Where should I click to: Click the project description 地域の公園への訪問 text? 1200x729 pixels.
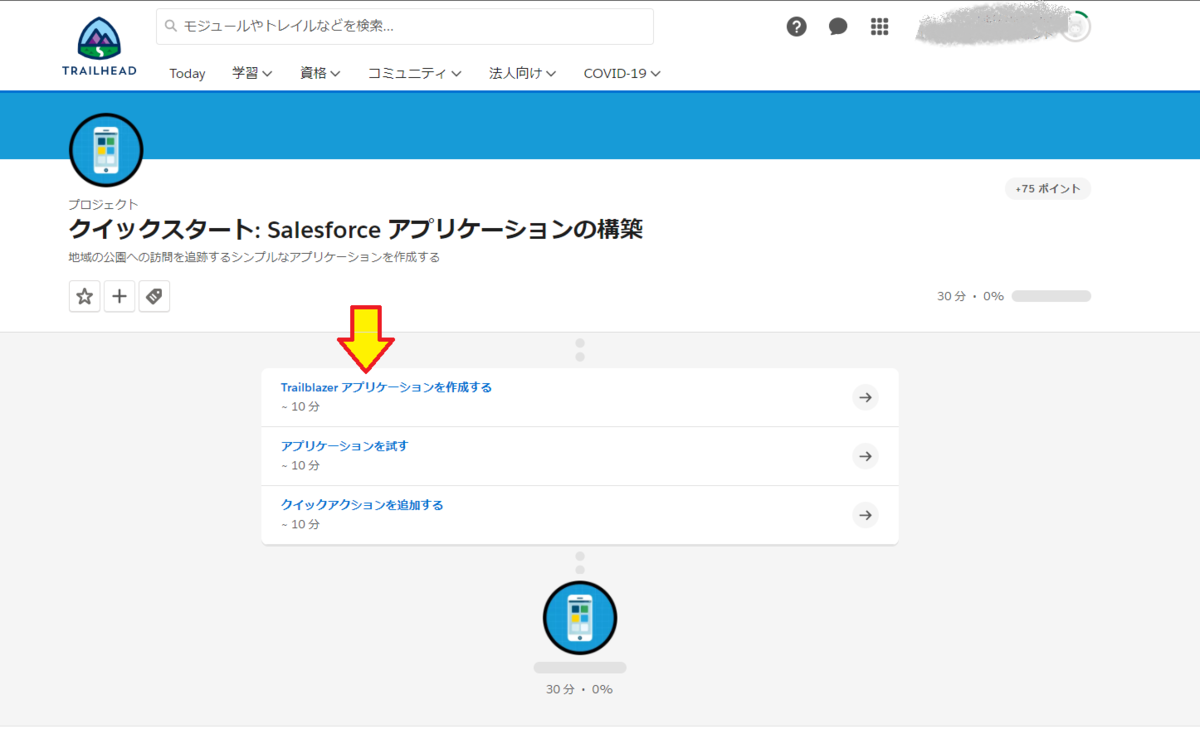coord(254,257)
